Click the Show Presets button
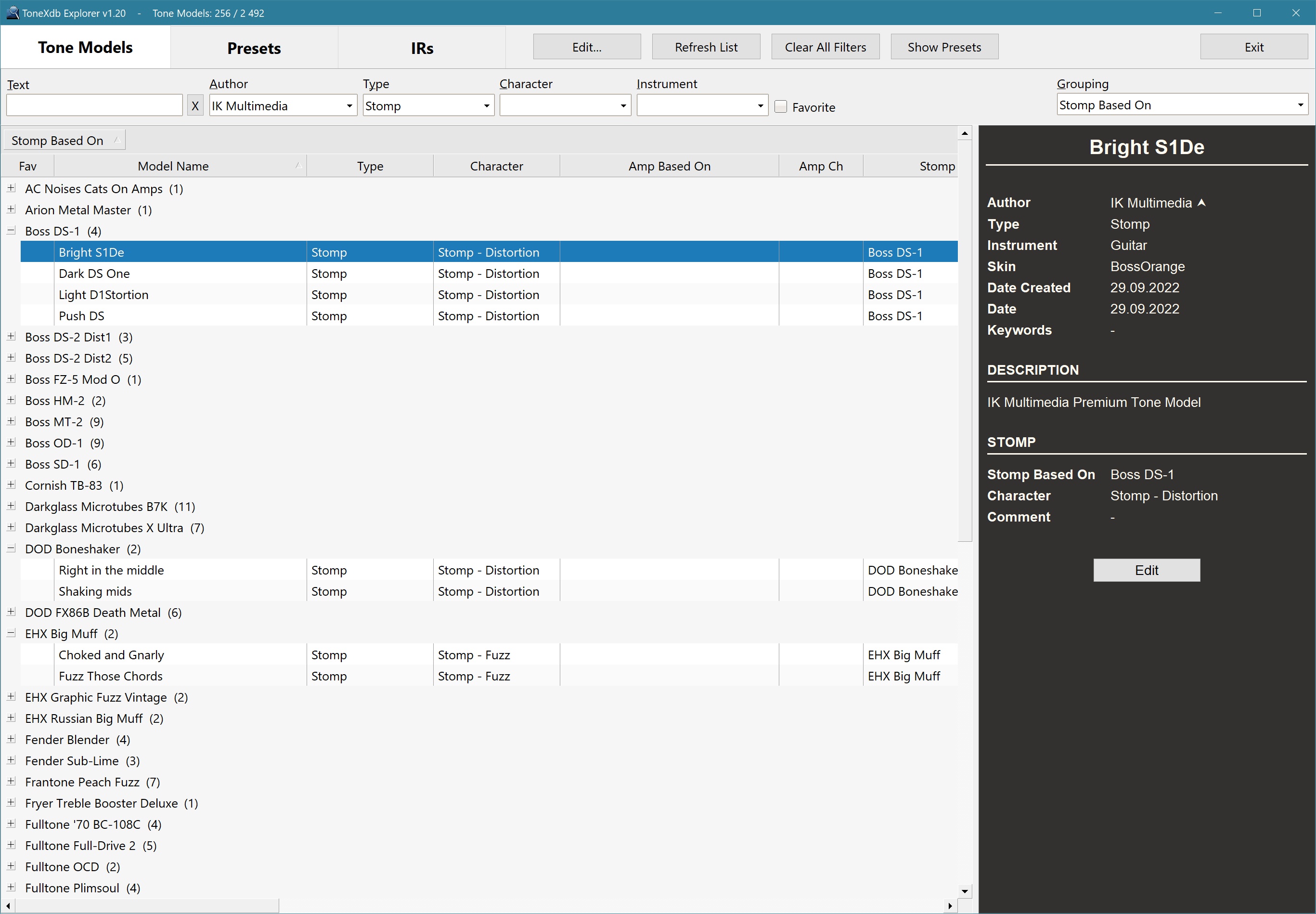 [x=944, y=47]
